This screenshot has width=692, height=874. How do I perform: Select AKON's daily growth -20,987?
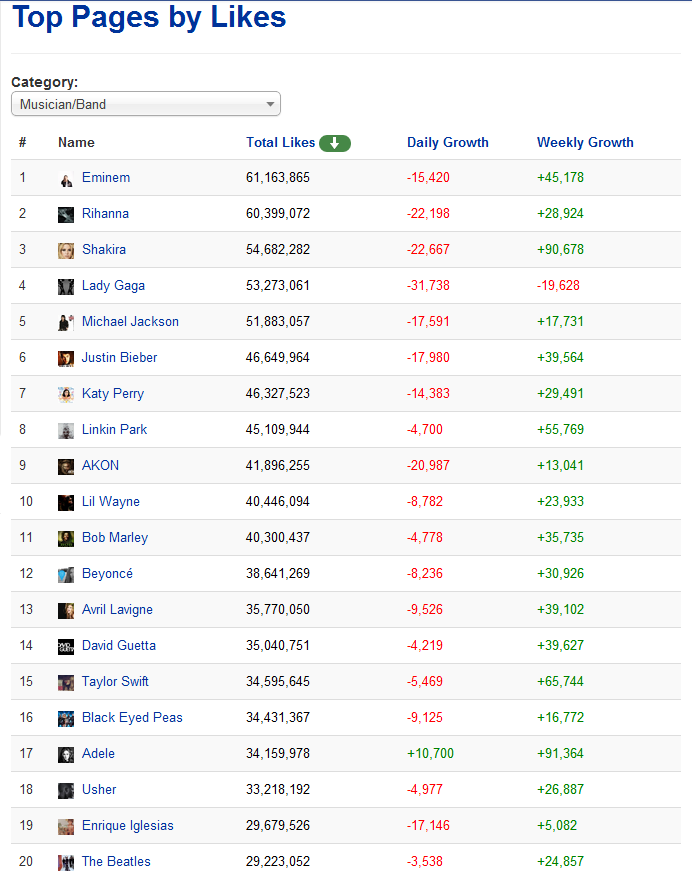click(x=428, y=465)
